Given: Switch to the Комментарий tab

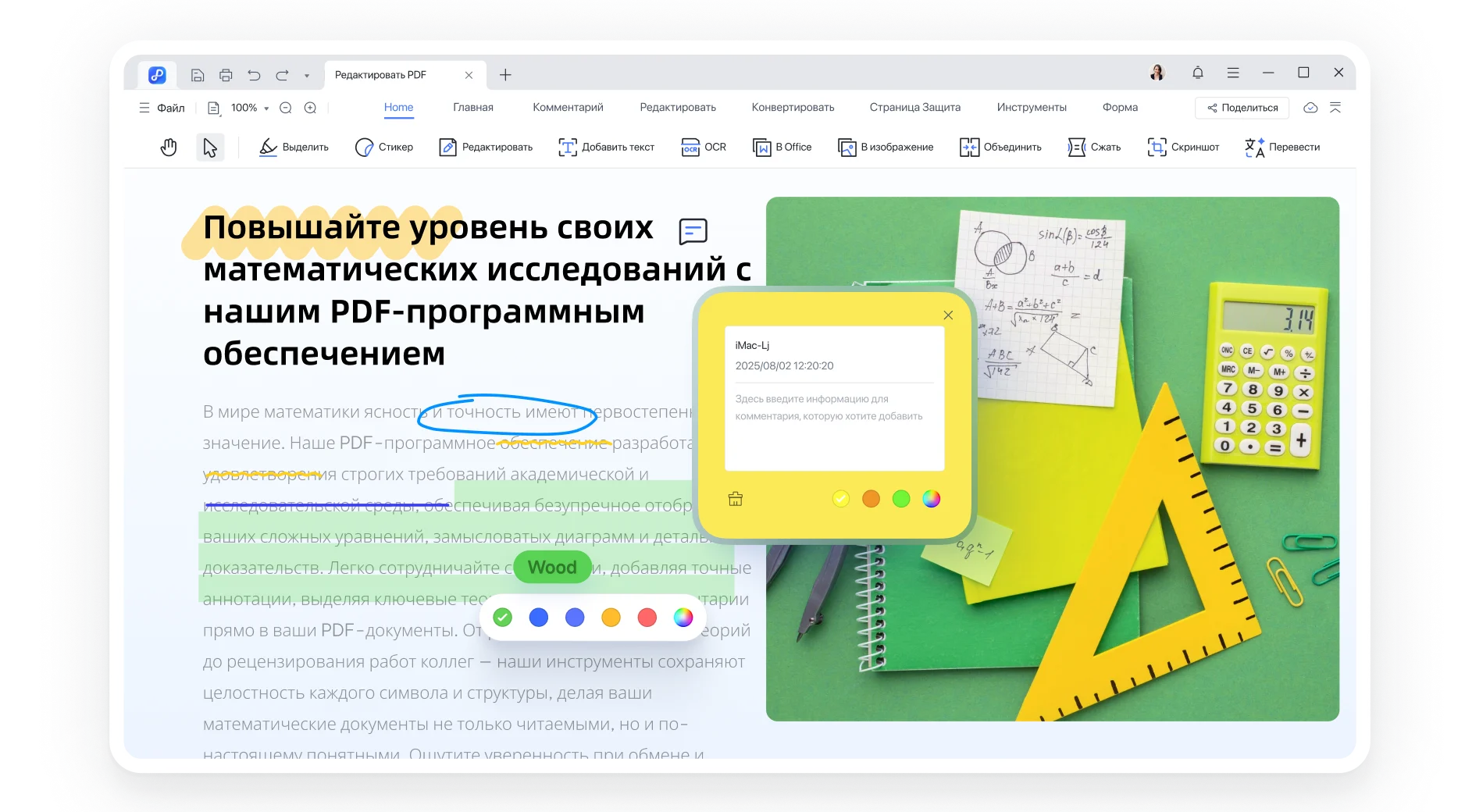Looking at the screenshot, I should pos(567,107).
